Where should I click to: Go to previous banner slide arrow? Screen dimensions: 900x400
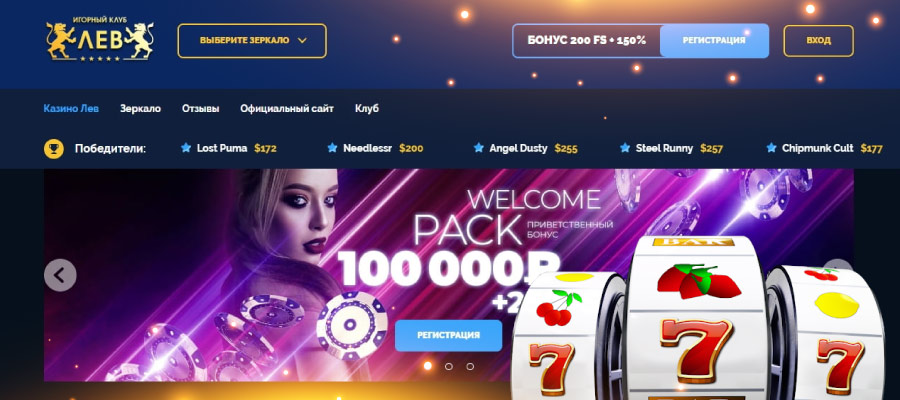click(x=60, y=275)
